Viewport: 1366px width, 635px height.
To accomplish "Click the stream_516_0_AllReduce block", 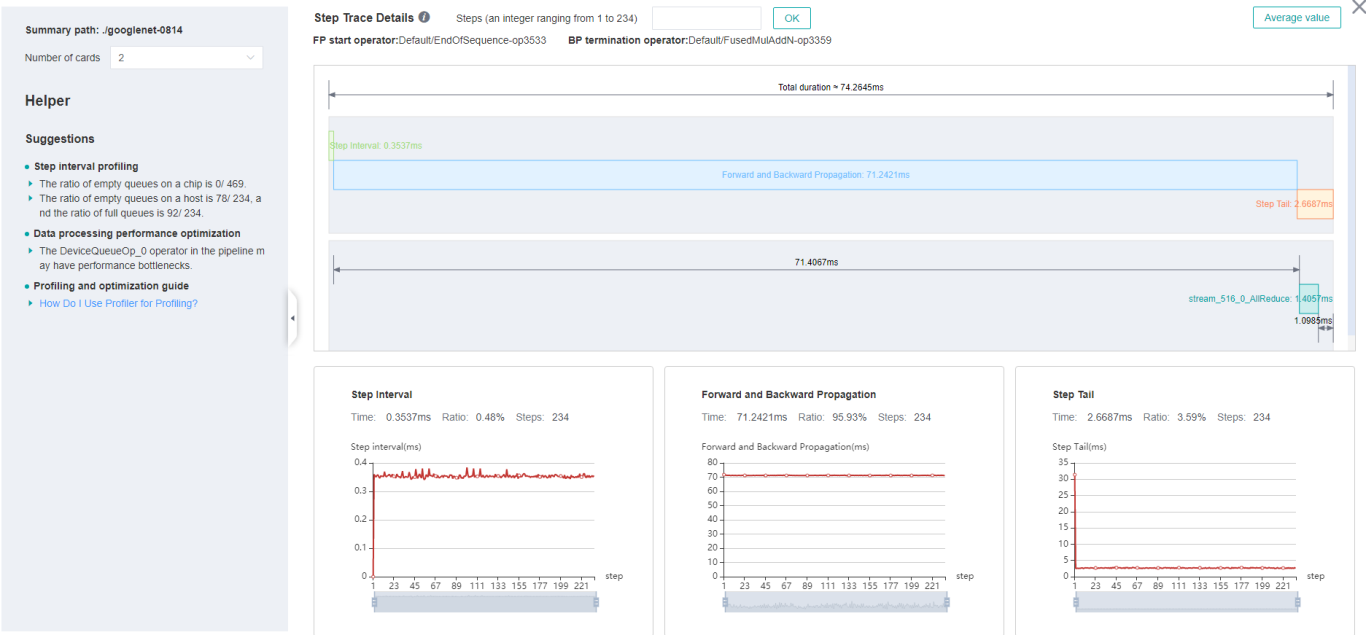I will [x=1308, y=298].
